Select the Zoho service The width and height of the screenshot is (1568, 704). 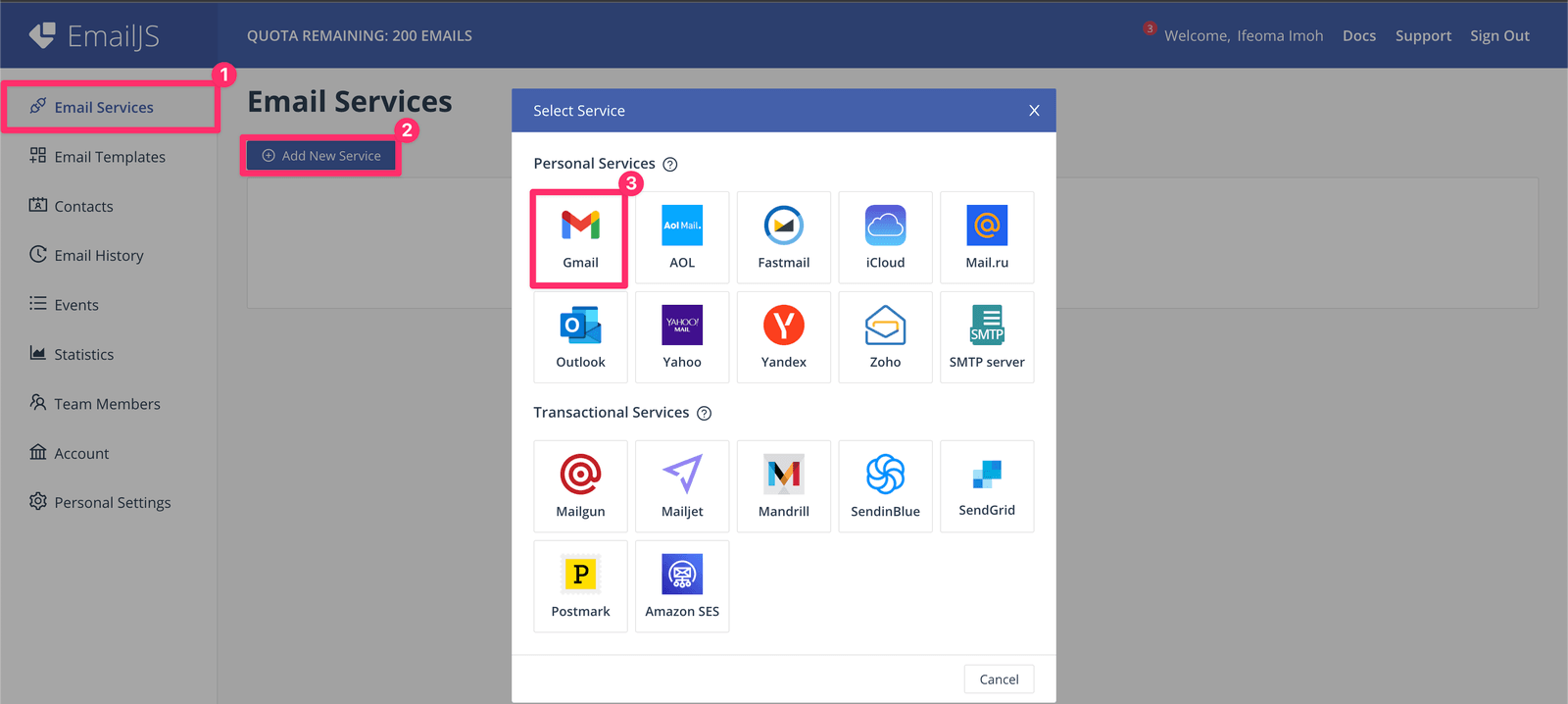[885, 337]
